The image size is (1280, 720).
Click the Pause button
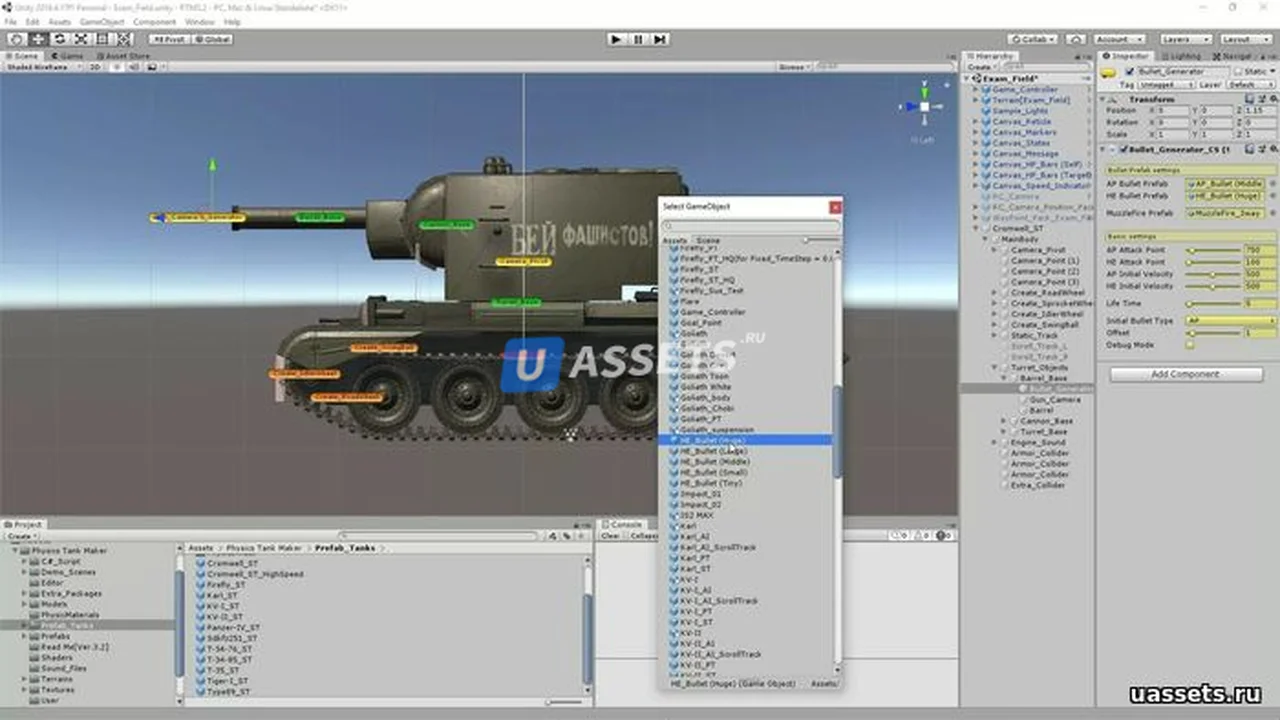[x=639, y=39]
